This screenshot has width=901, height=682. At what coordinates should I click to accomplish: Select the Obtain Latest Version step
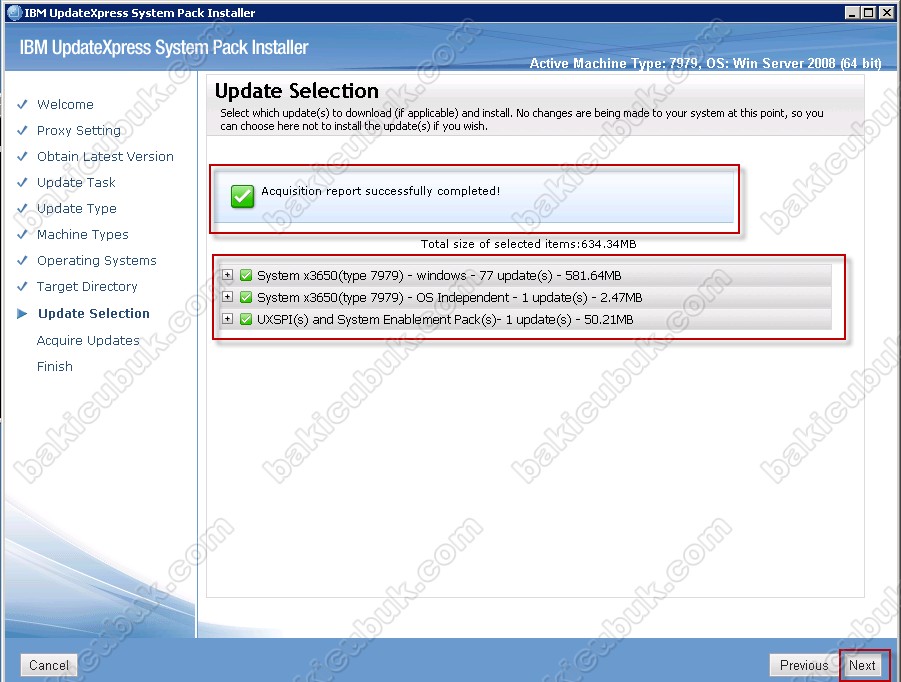coord(105,156)
